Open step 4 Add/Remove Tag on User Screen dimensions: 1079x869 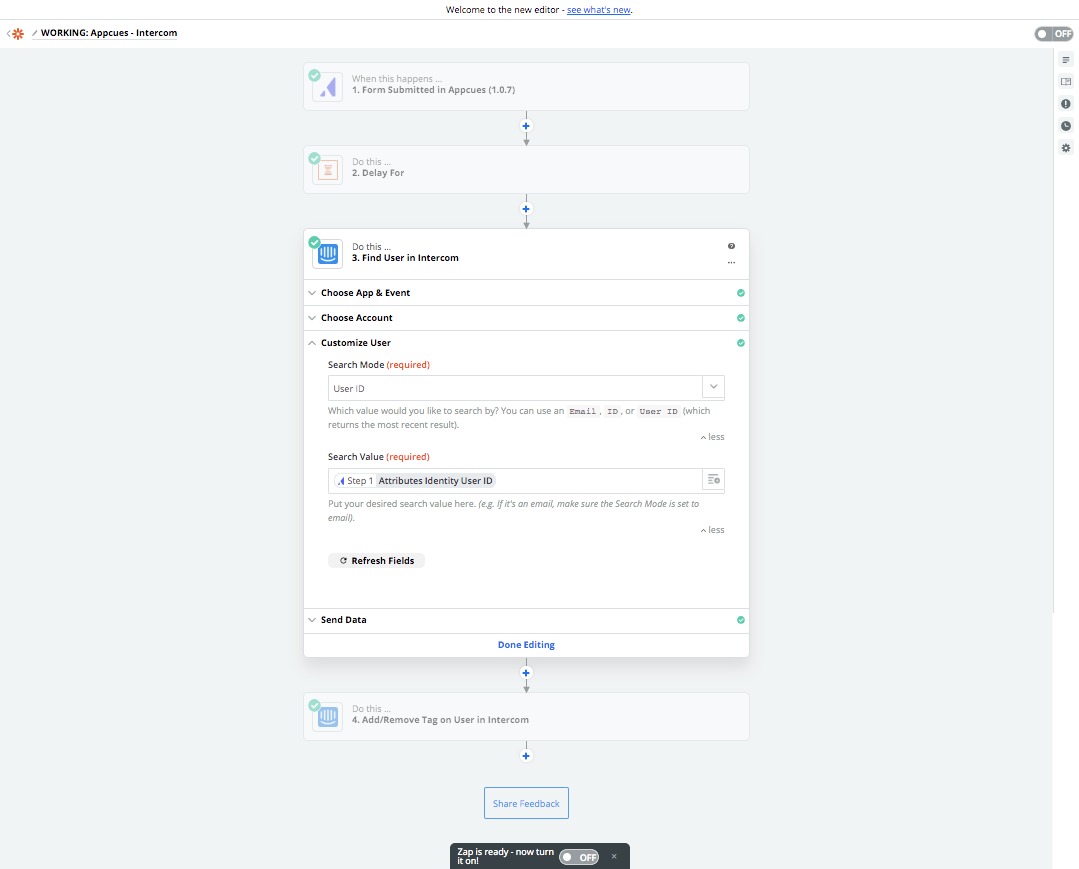526,716
